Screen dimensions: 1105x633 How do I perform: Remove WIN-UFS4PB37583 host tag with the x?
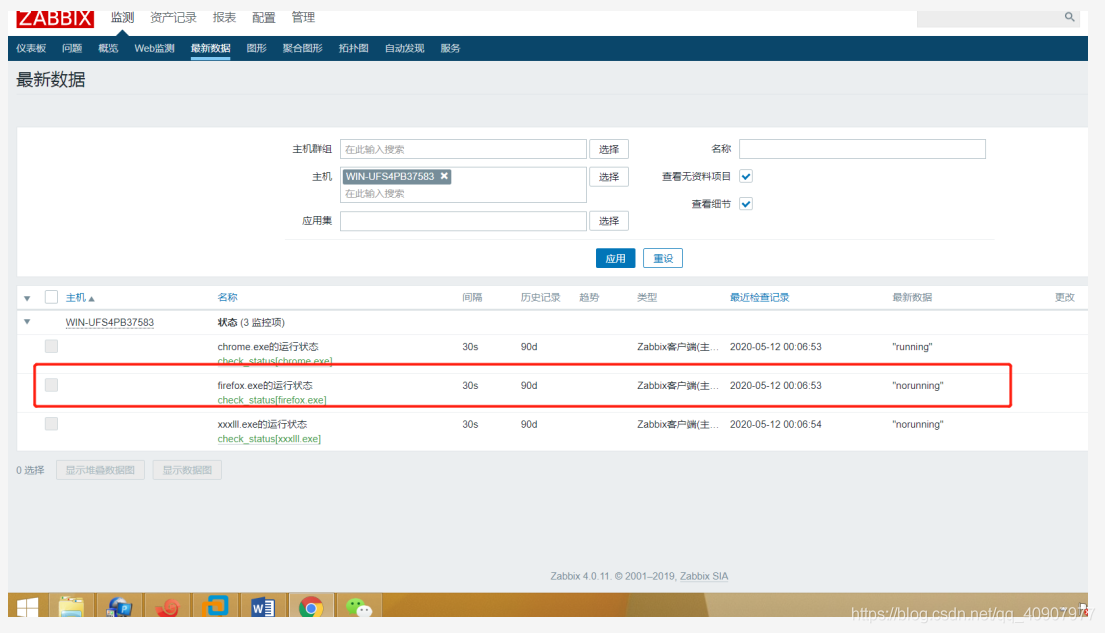(x=445, y=176)
